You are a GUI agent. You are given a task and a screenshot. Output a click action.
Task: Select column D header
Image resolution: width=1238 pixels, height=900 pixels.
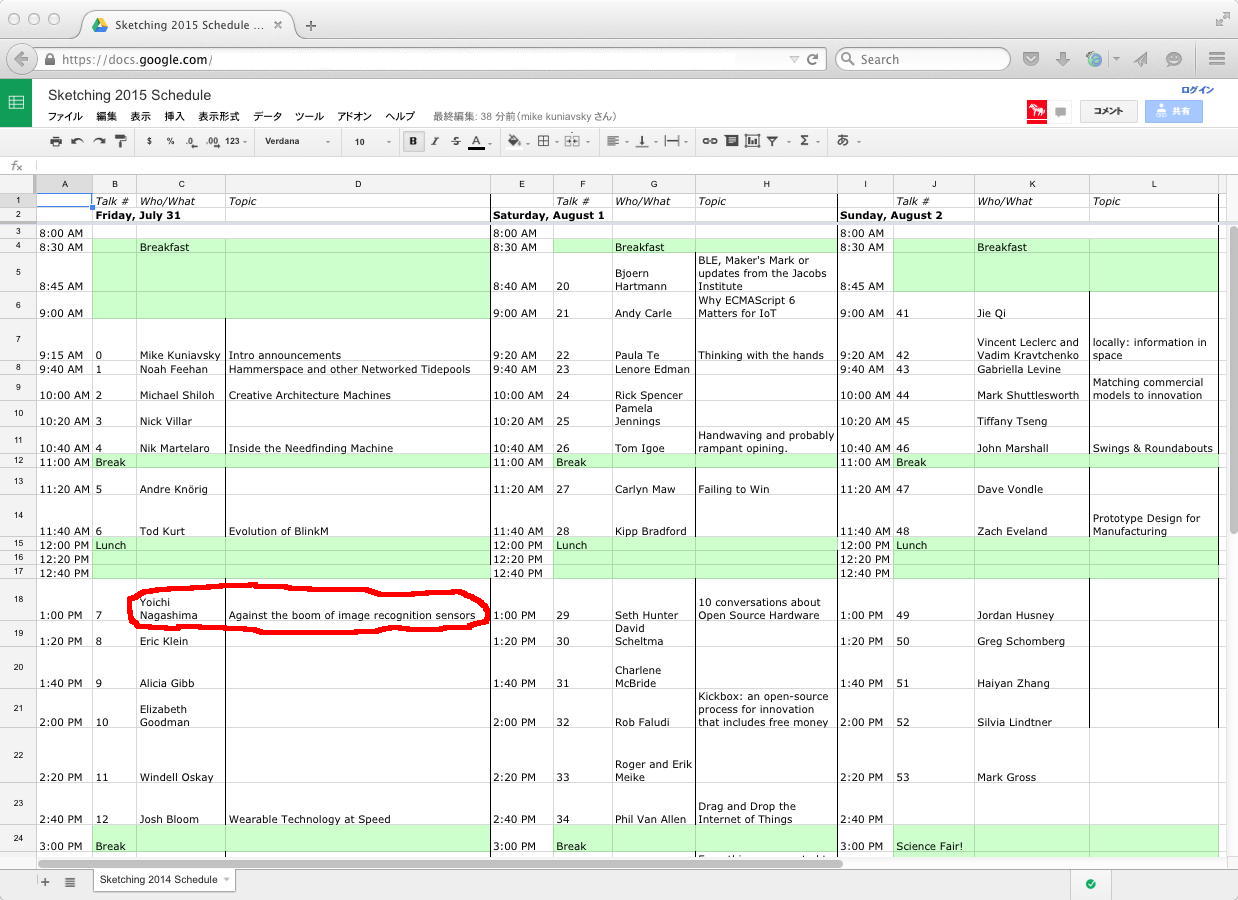click(x=358, y=184)
